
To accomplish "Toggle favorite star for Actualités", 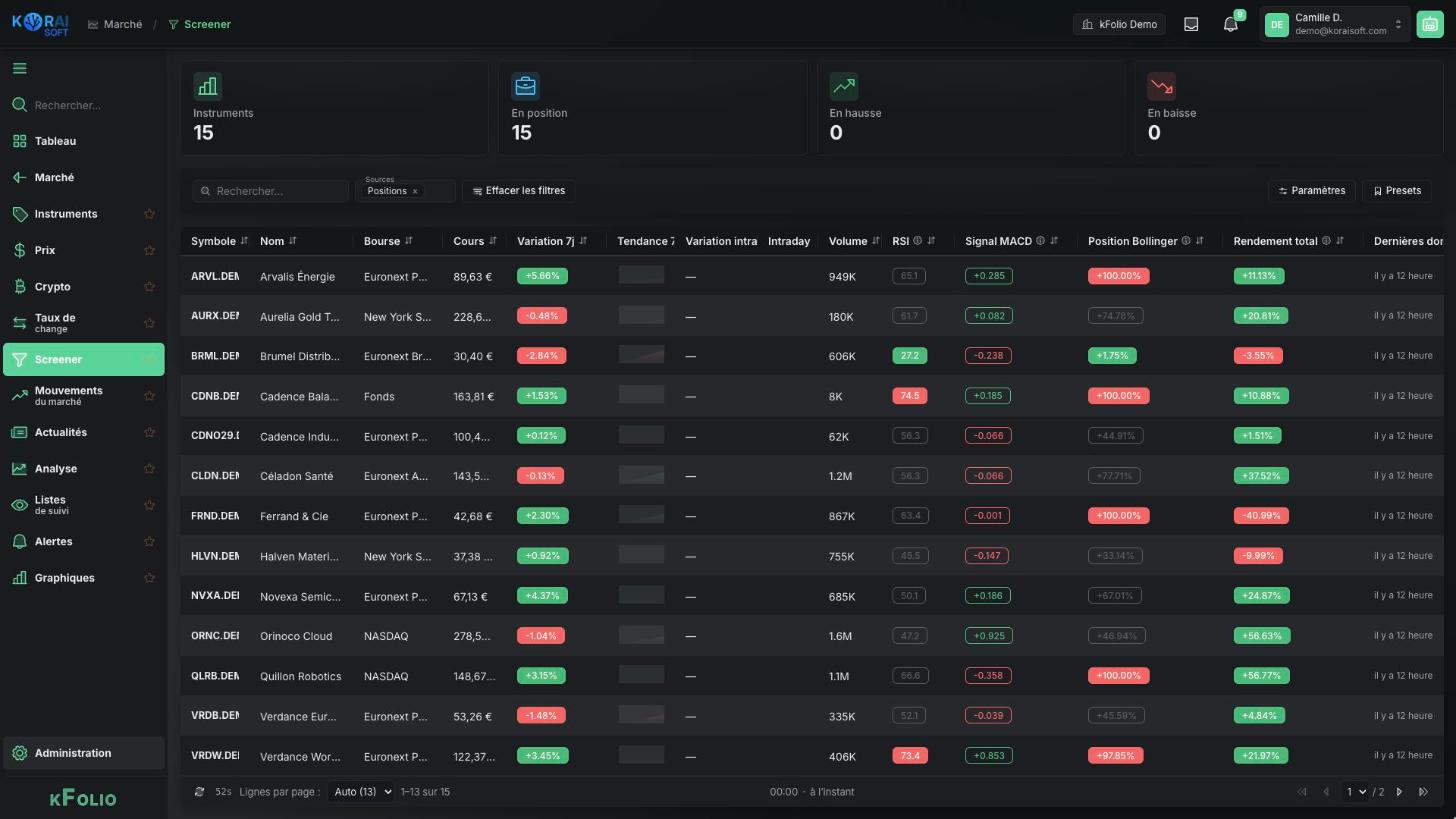I will pos(149,432).
